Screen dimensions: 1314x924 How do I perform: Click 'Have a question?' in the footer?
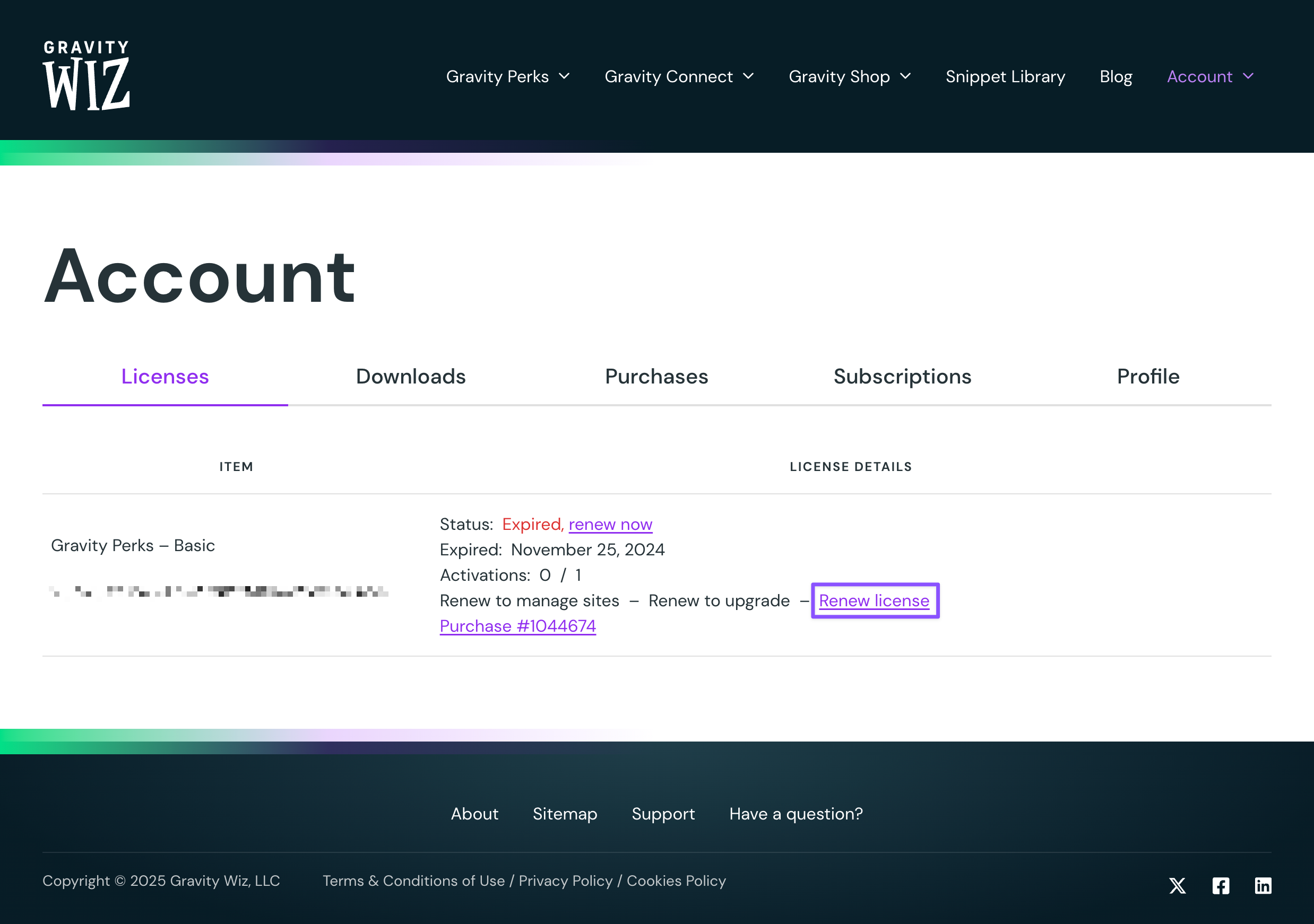[x=796, y=814]
